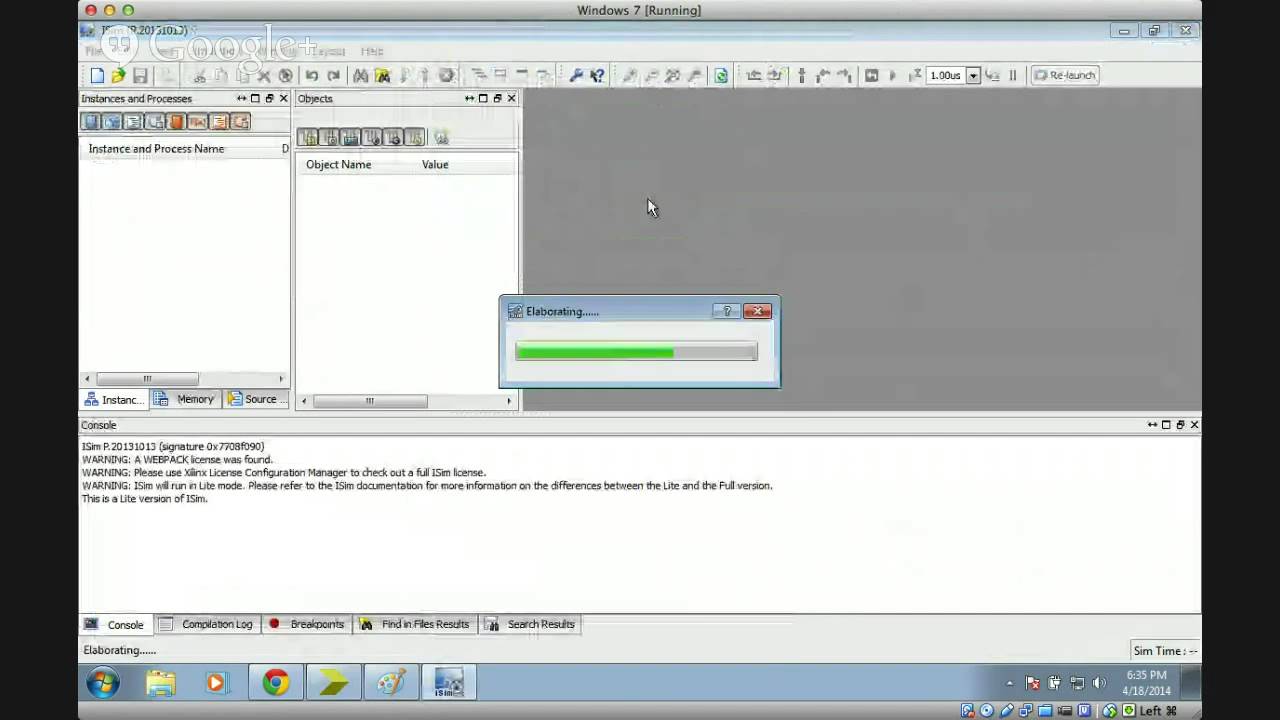Show hidden tray icons arrow
This screenshot has height=720, width=1280.
[1009, 683]
